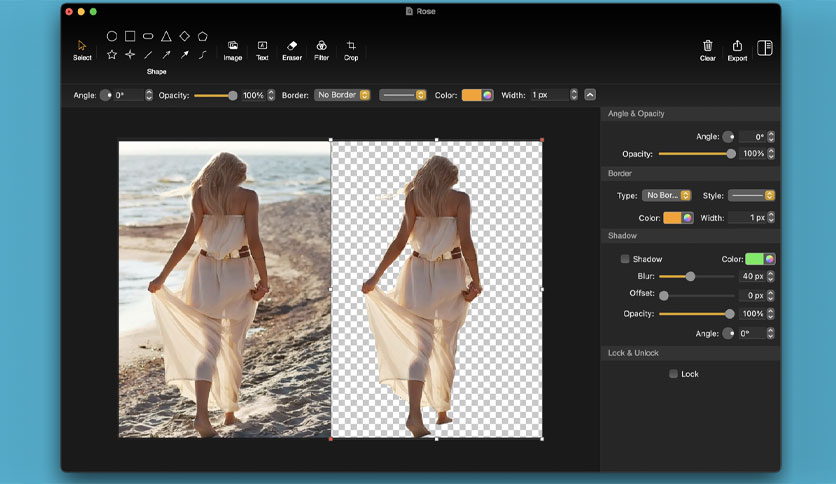Pick the pentagon shape tool
The height and width of the screenshot is (484, 836).
click(203, 36)
